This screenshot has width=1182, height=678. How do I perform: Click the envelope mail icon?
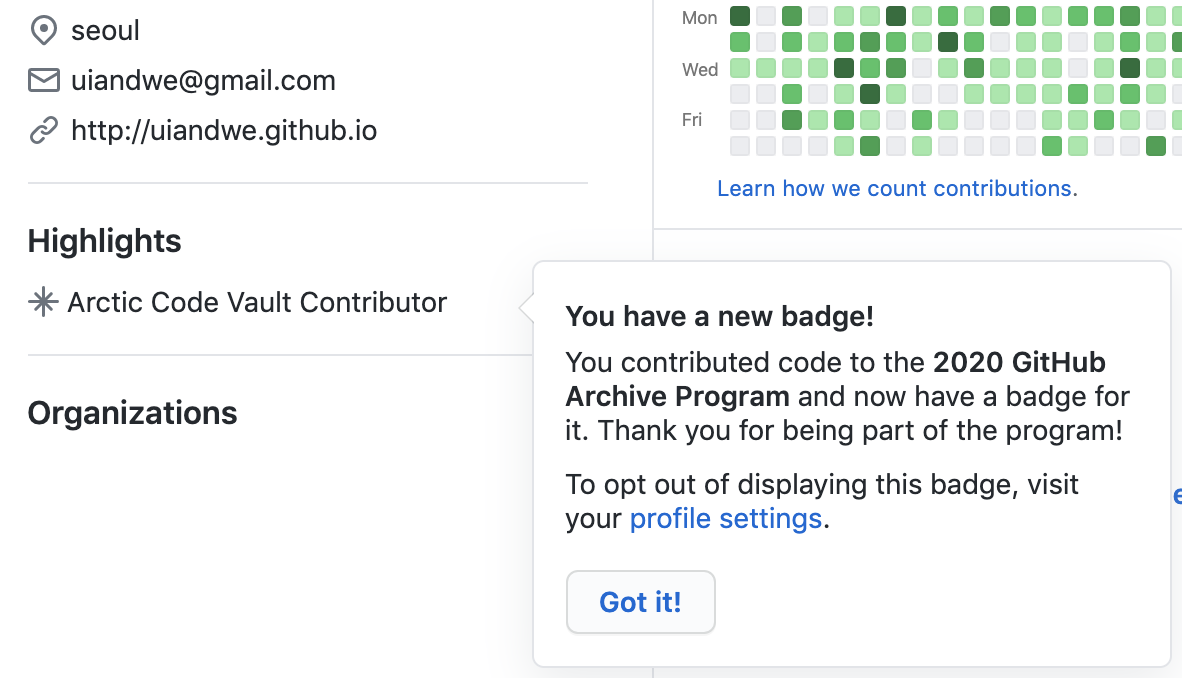point(44,81)
